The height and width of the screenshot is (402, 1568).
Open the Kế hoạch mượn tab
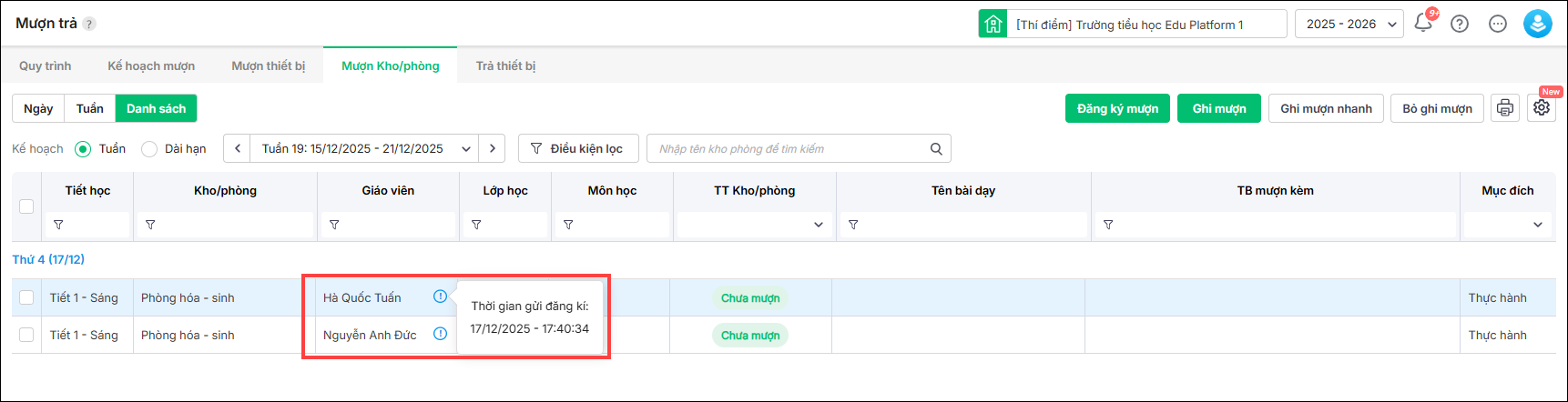151,65
